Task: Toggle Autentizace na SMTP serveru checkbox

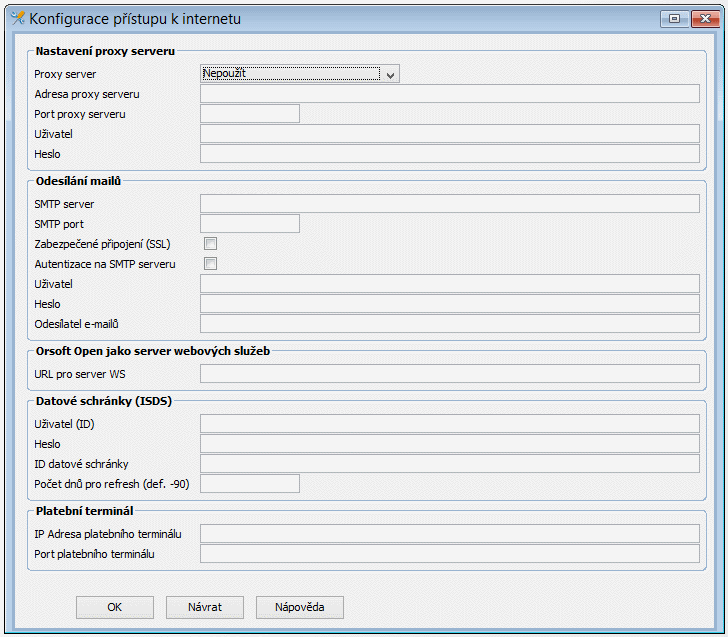Action: point(210,264)
